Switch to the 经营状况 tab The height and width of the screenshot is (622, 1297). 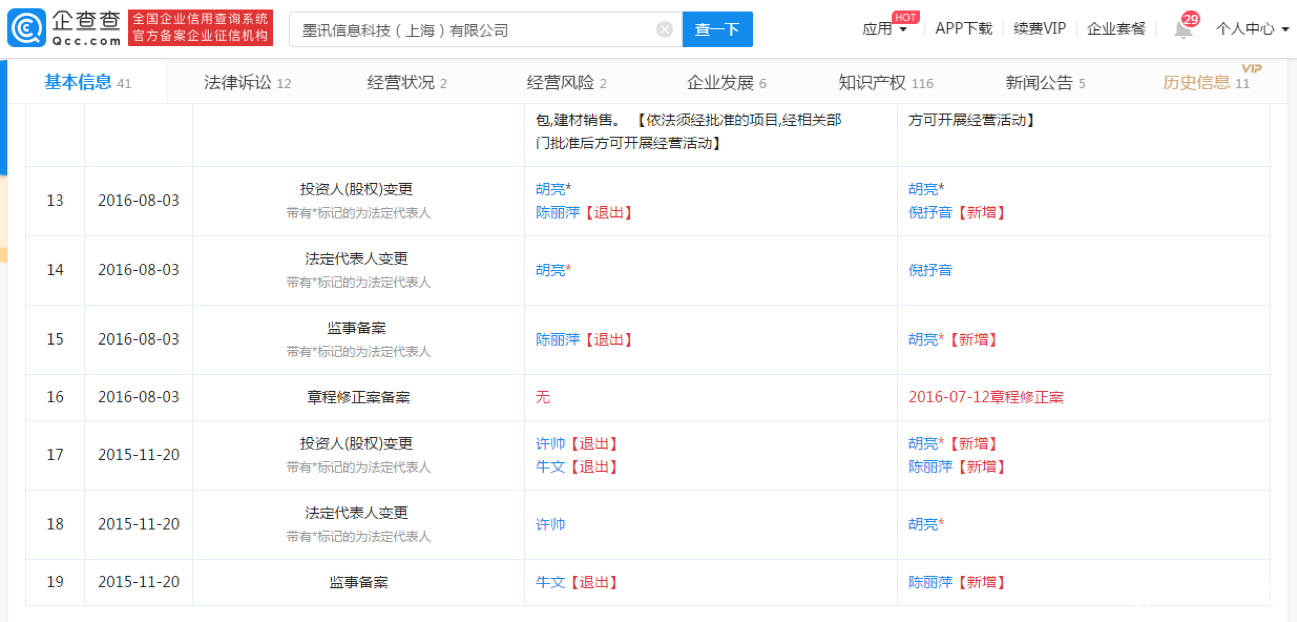click(407, 82)
